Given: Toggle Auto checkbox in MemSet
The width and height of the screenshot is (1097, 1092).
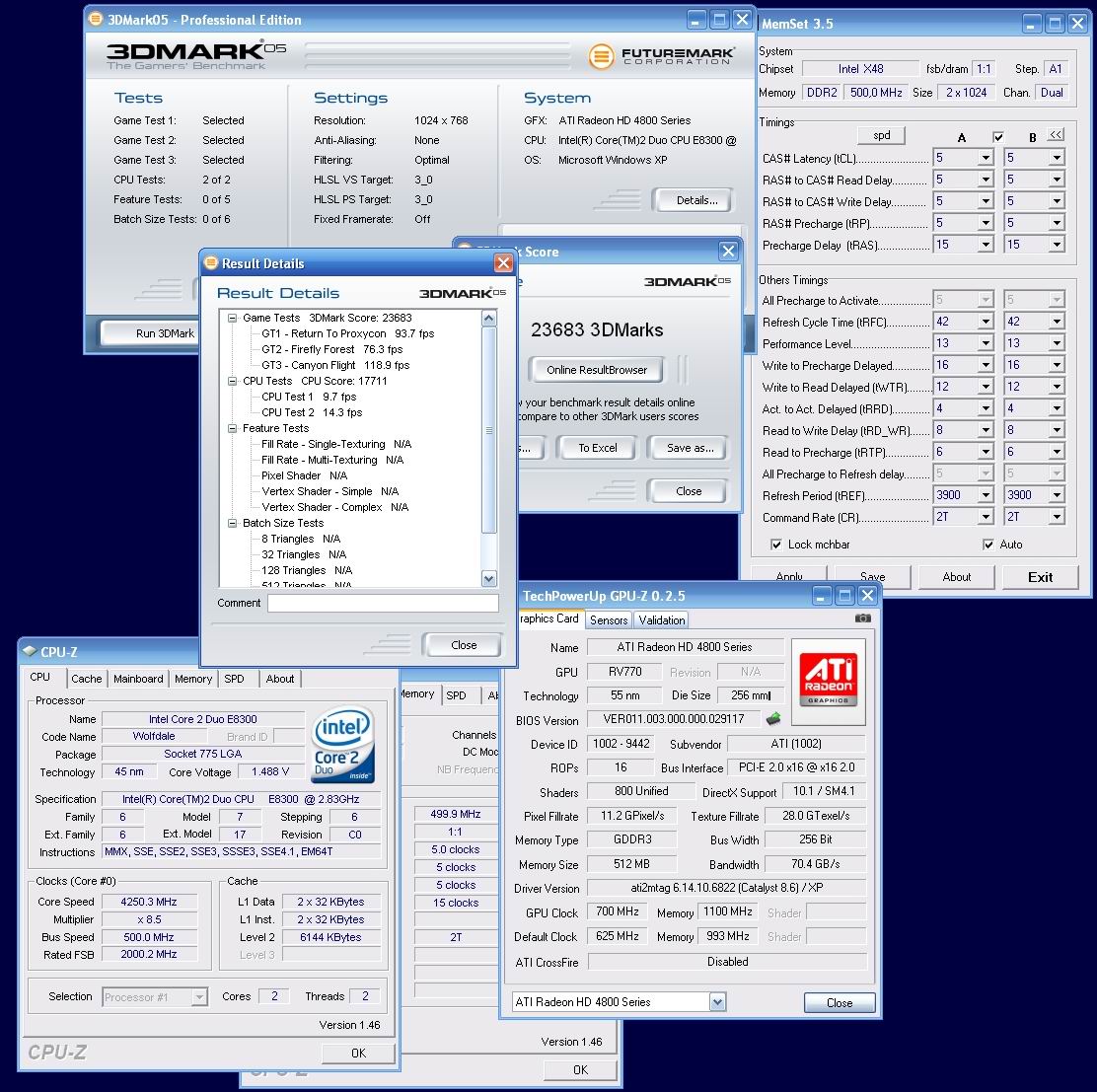Looking at the screenshot, I should [x=987, y=545].
